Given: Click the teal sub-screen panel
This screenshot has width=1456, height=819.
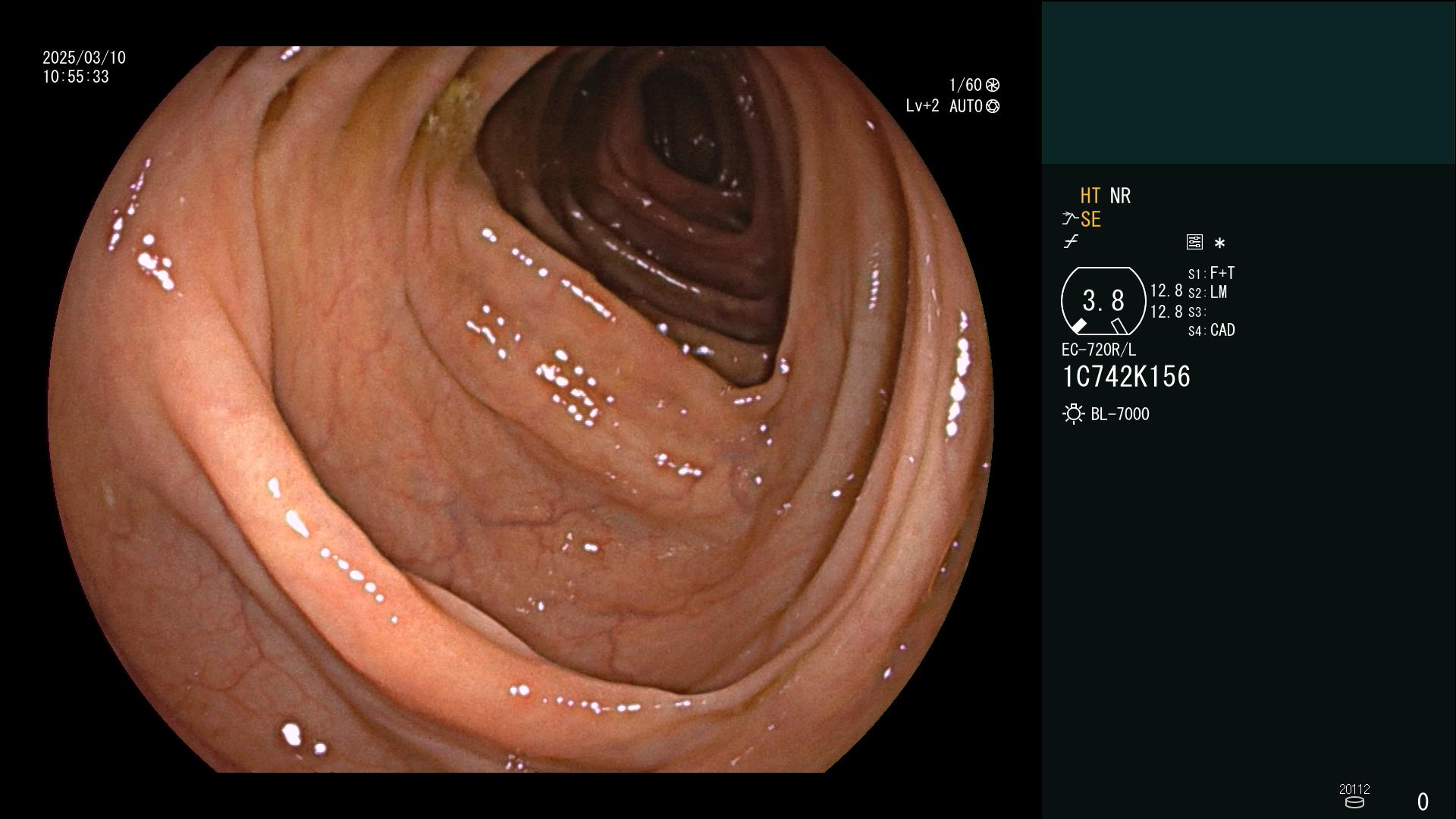Looking at the screenshot, I should (1249, 82).
